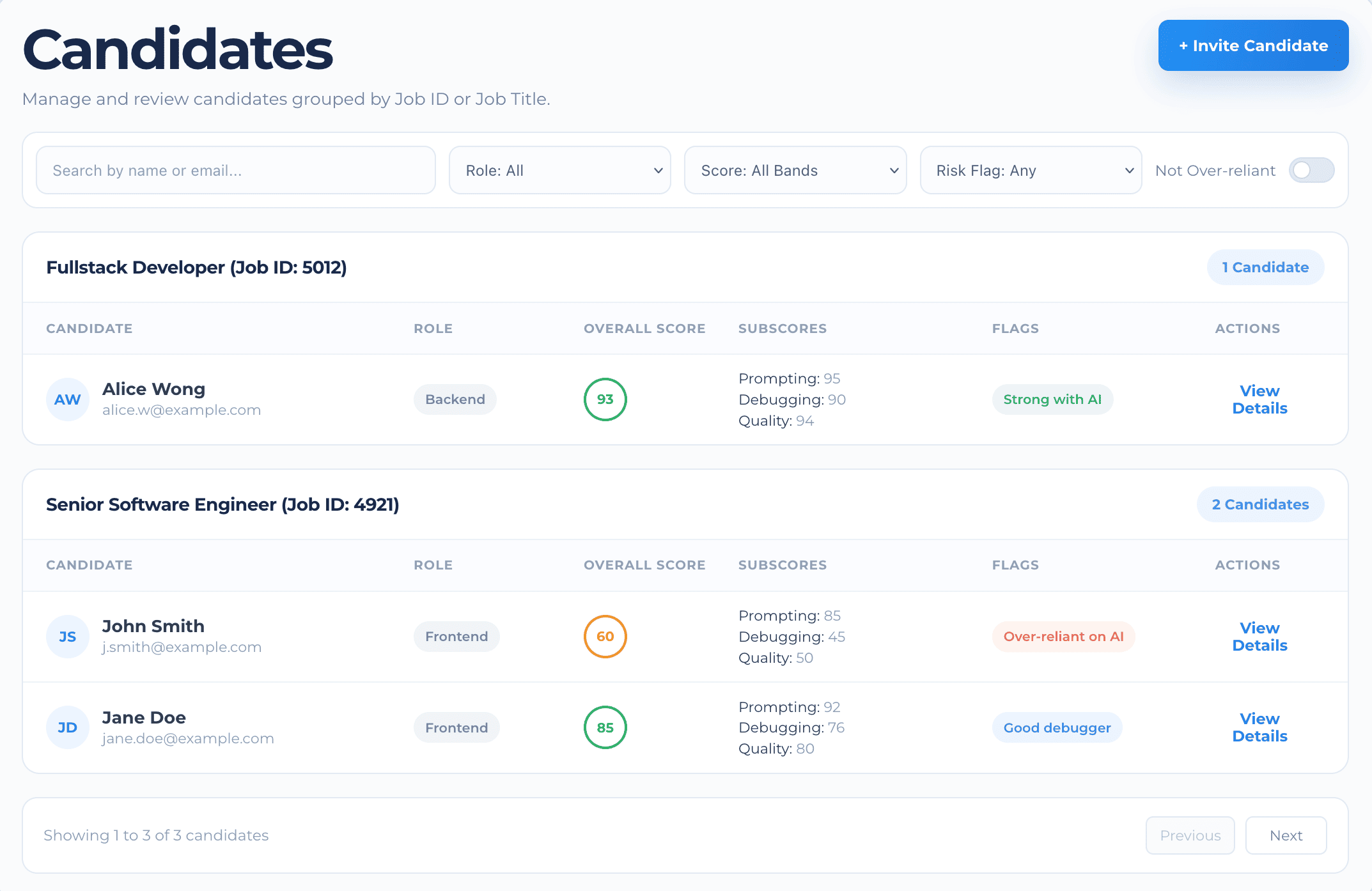Click Alice Wong's AW avatar circle
This screenshot has height=891, width=1372.
pos(67,399)
